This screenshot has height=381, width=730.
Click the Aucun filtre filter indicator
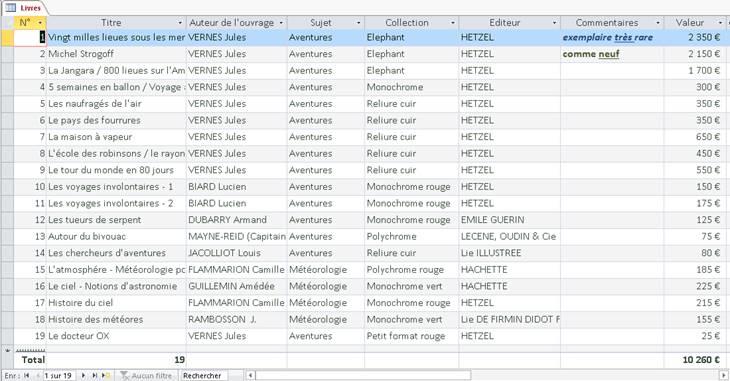[146, 375]
